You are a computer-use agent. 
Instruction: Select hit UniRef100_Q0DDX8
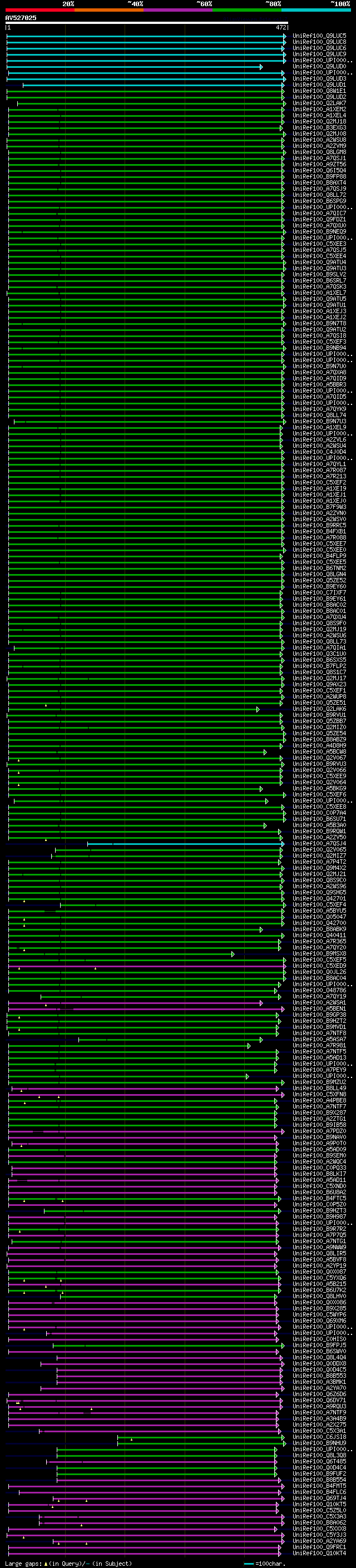click(x=319, y=1363)
